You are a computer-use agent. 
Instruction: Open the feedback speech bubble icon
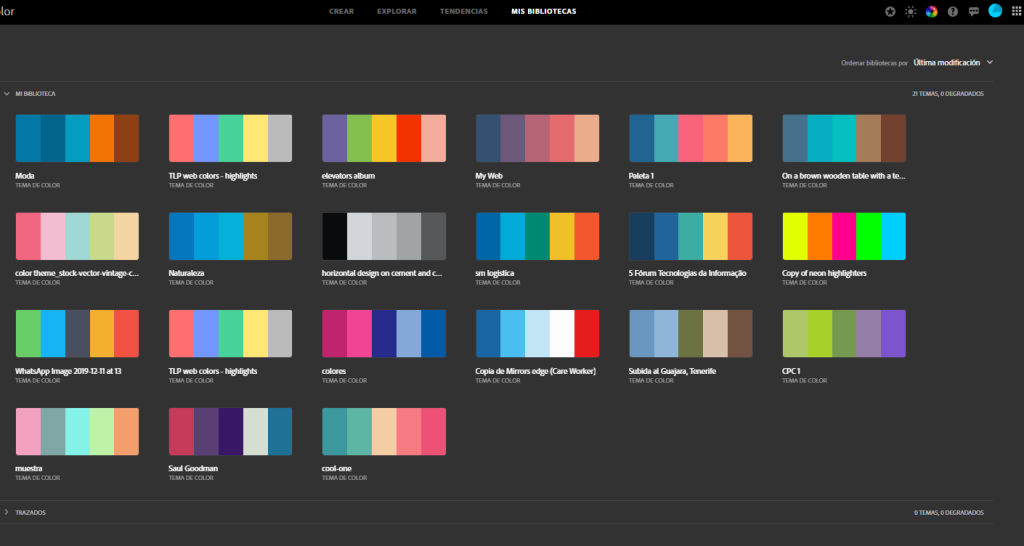974,11
